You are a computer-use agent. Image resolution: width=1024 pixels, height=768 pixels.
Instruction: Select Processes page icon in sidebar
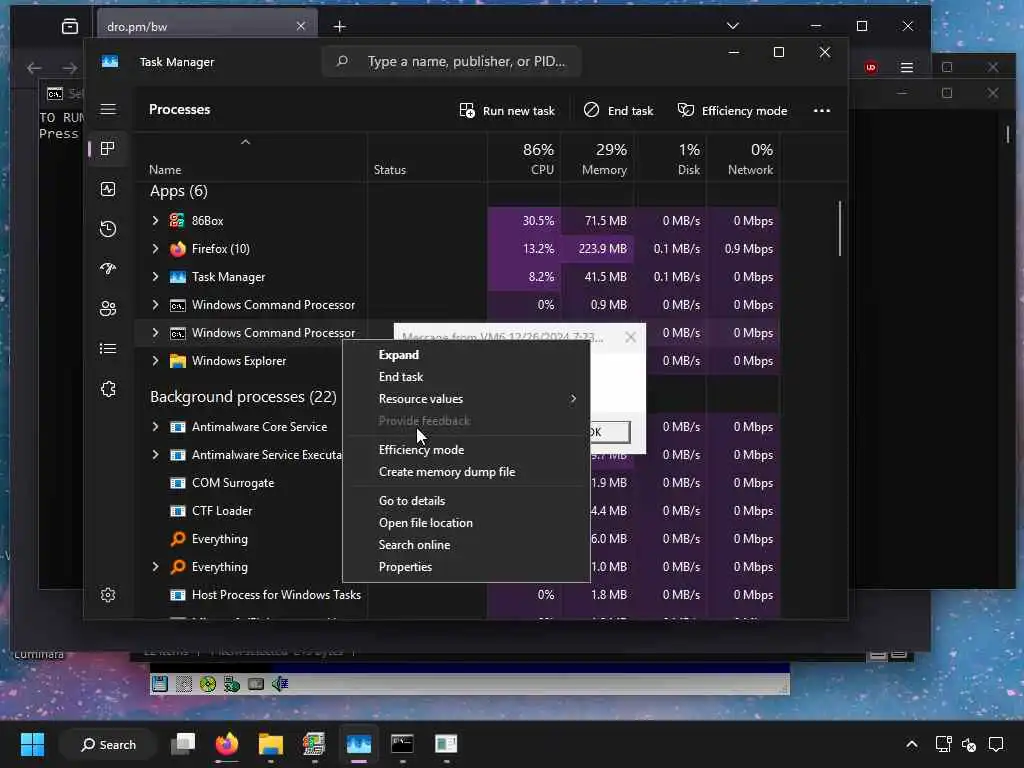coord(108,148)
